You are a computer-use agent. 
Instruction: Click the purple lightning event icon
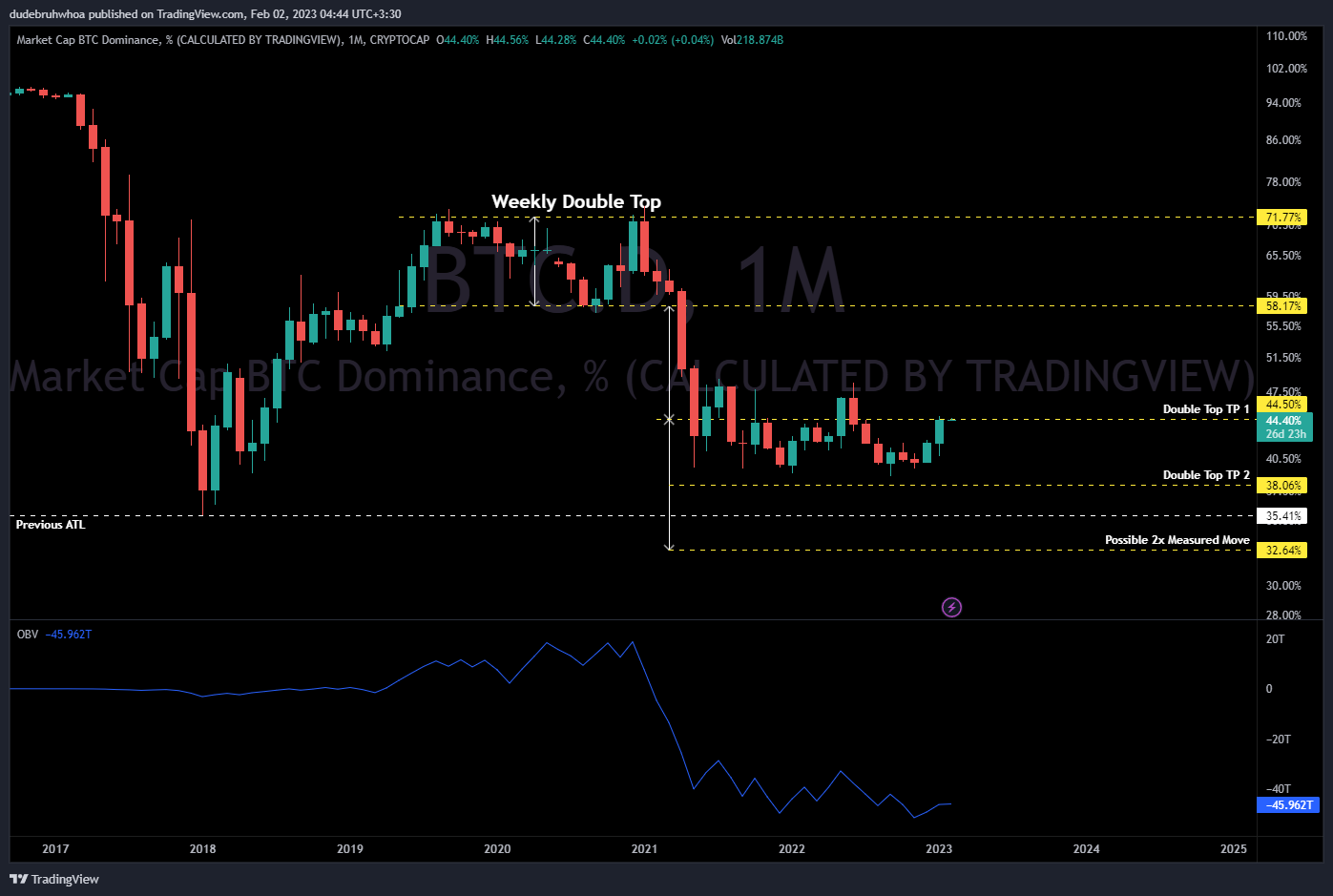click(951, 607)
